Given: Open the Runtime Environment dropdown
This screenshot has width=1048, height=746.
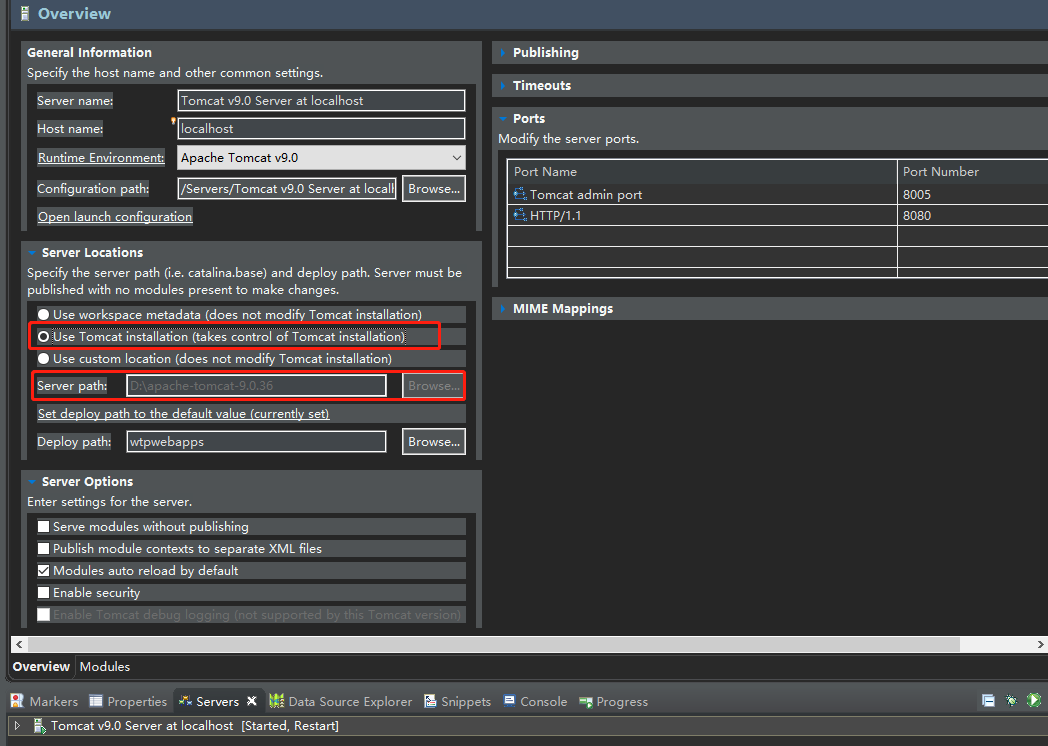Looking at the screenshot, I should point(321,158).
